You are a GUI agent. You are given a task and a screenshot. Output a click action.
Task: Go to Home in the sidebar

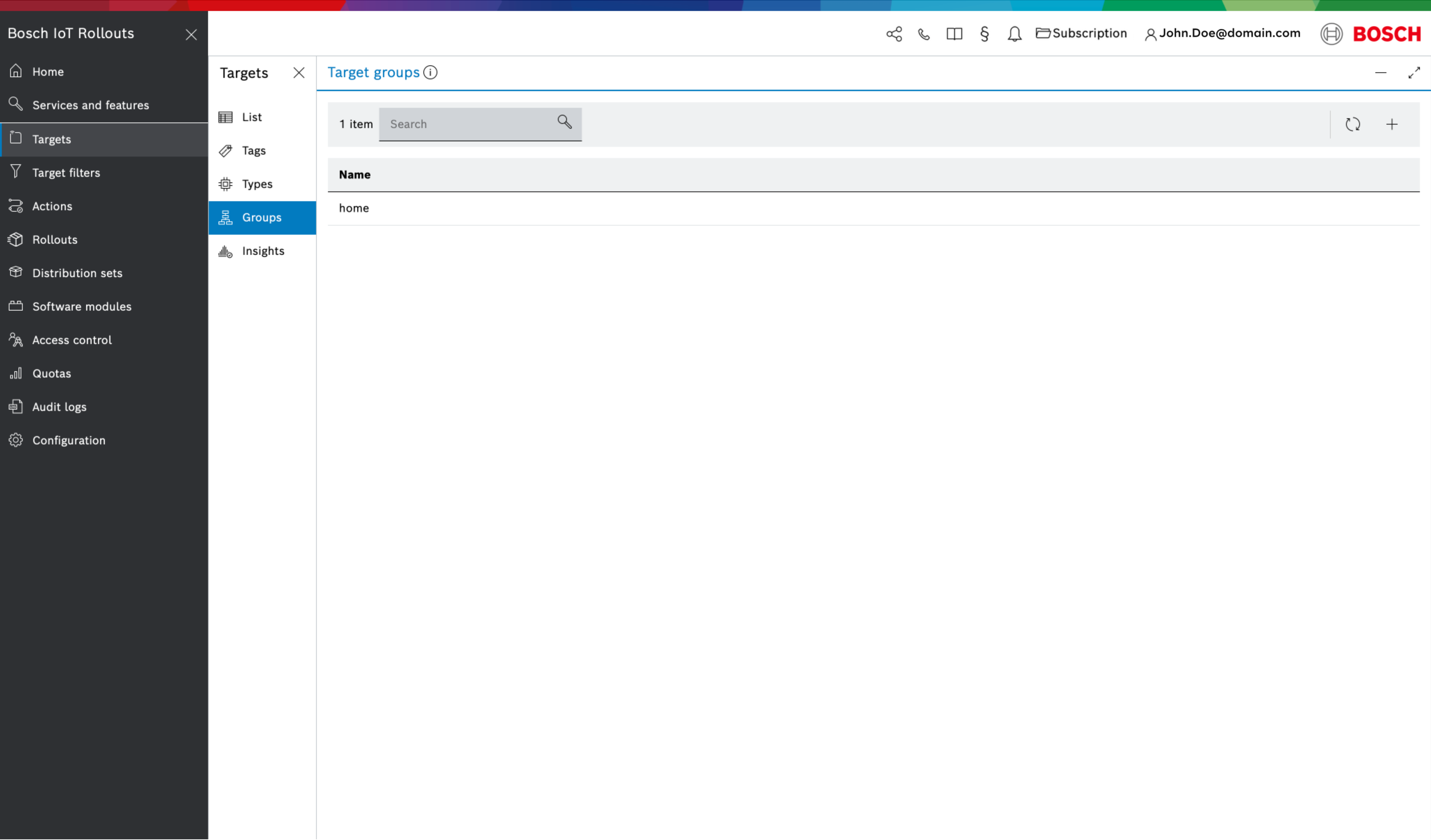click(x=104, y=72)
